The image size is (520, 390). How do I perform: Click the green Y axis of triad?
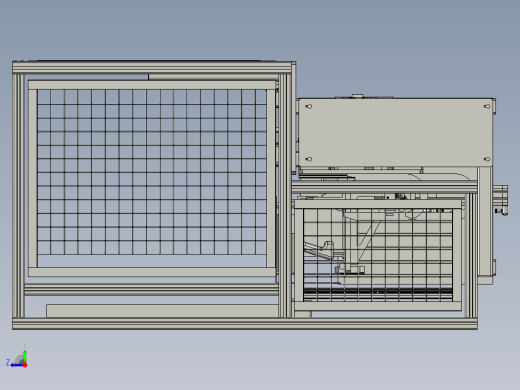pyautogui.click(x=25, y=355)
